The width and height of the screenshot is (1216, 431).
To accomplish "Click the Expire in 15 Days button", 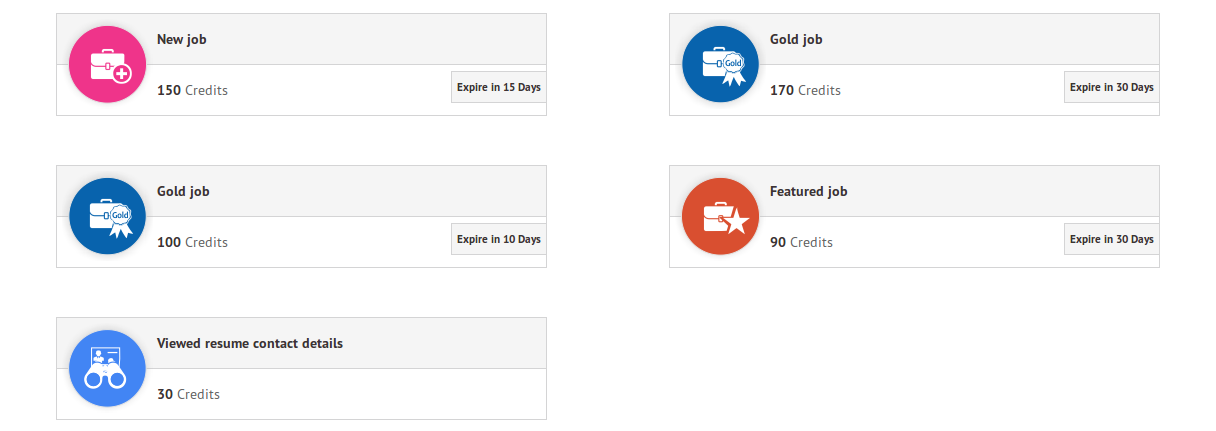I will tap(498, 87).
